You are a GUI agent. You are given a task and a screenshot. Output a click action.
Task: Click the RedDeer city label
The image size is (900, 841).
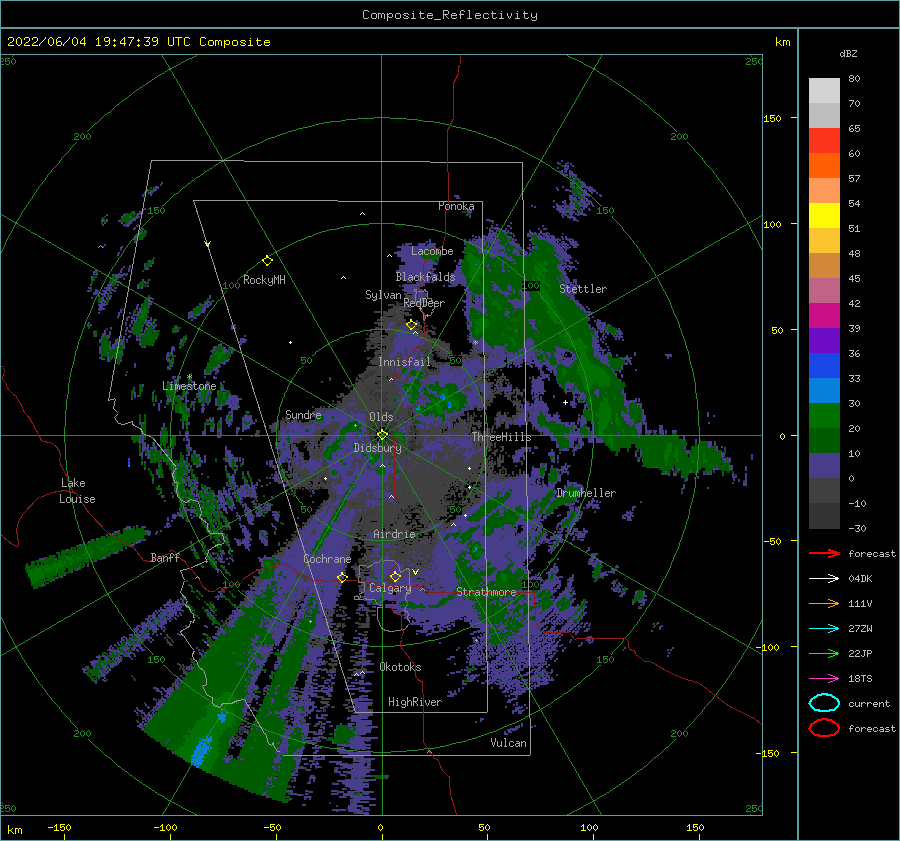(424, 303)
